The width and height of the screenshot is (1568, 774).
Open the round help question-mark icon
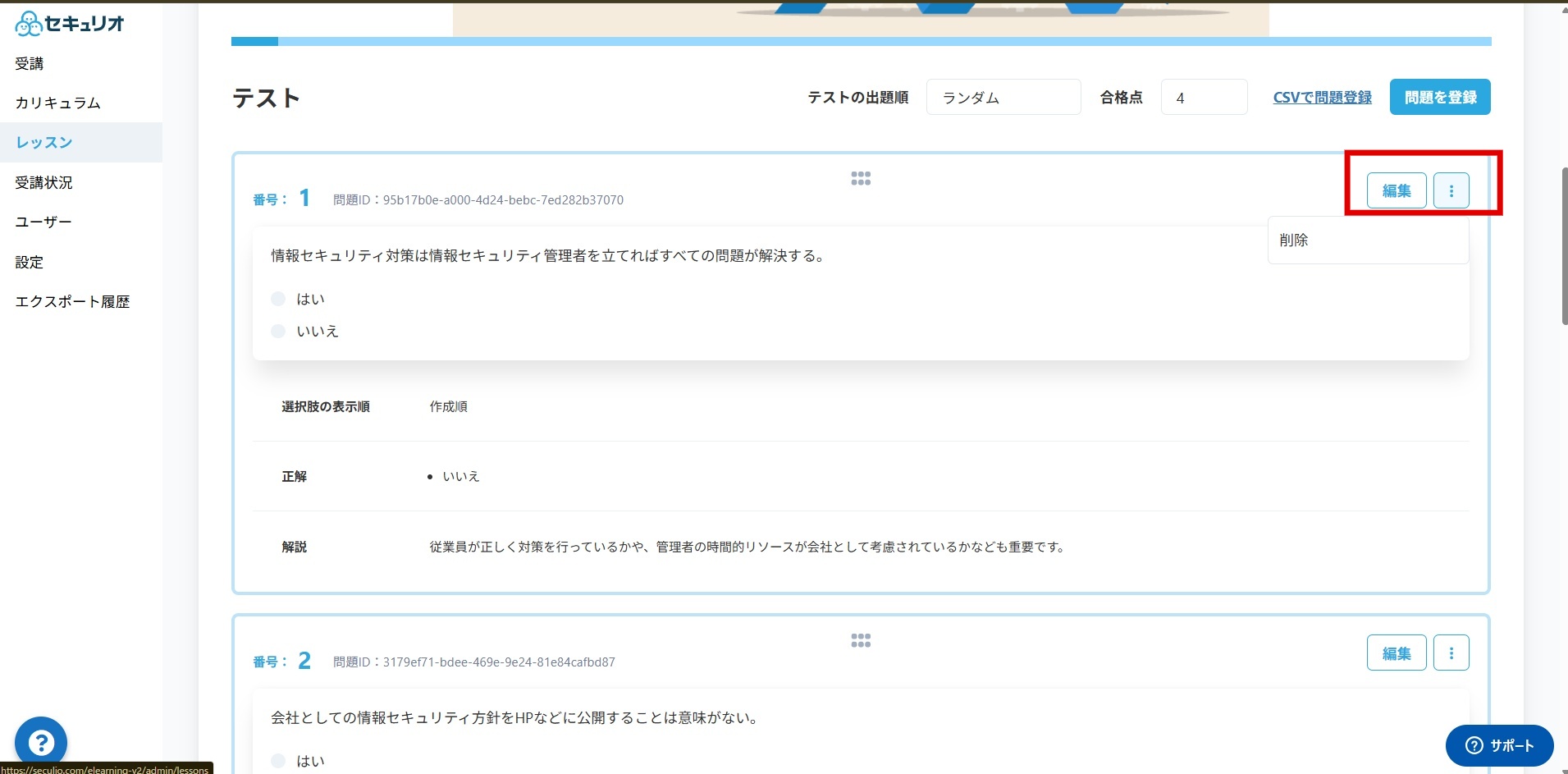tap(41, 743)
